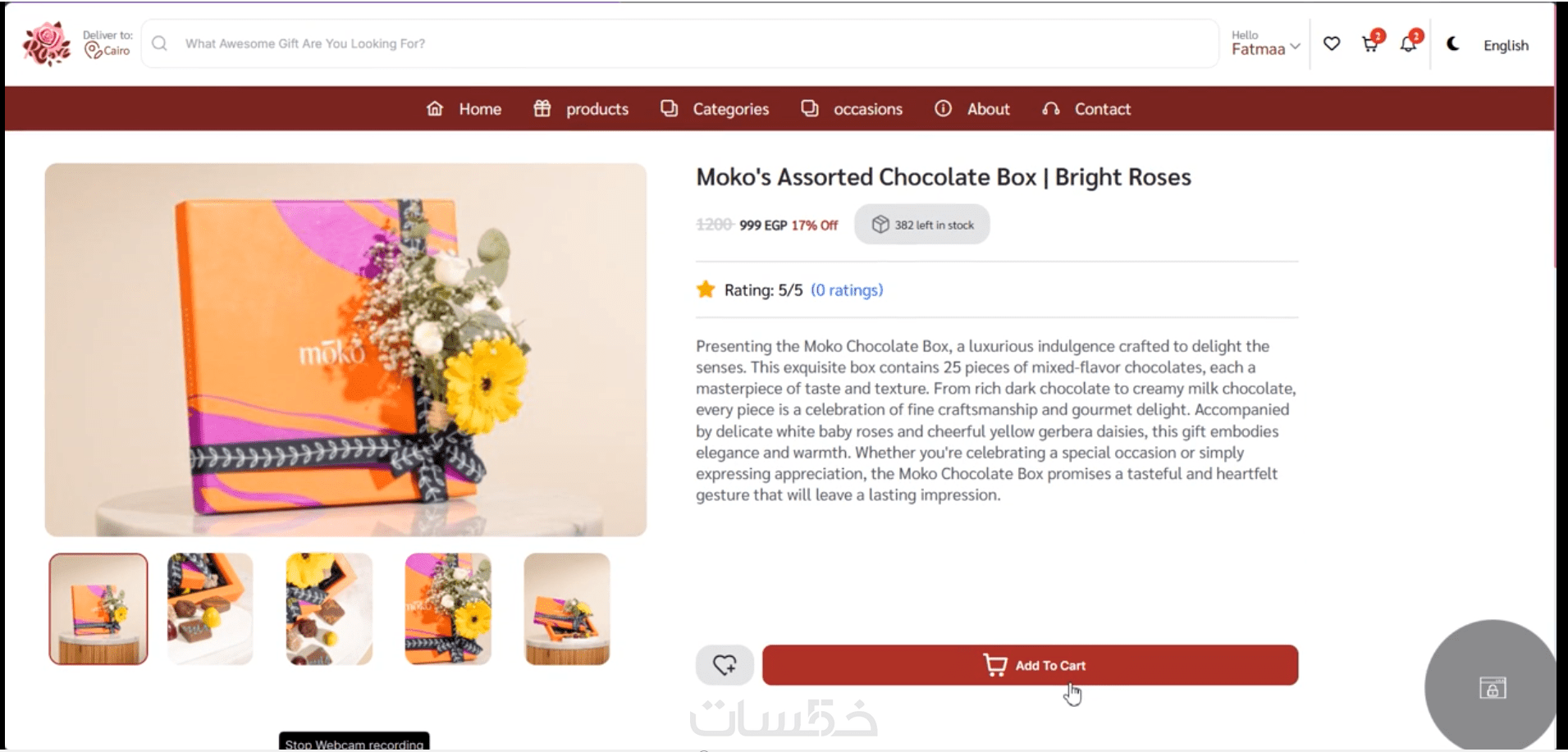
Task: Open the wishlist heart icon in the header
Action: 1332,44
